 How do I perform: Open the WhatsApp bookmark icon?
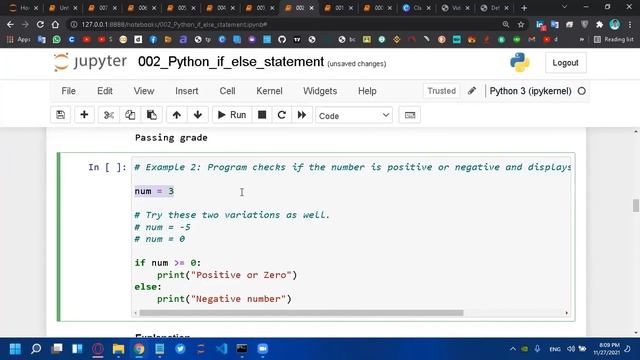(56, 40)
